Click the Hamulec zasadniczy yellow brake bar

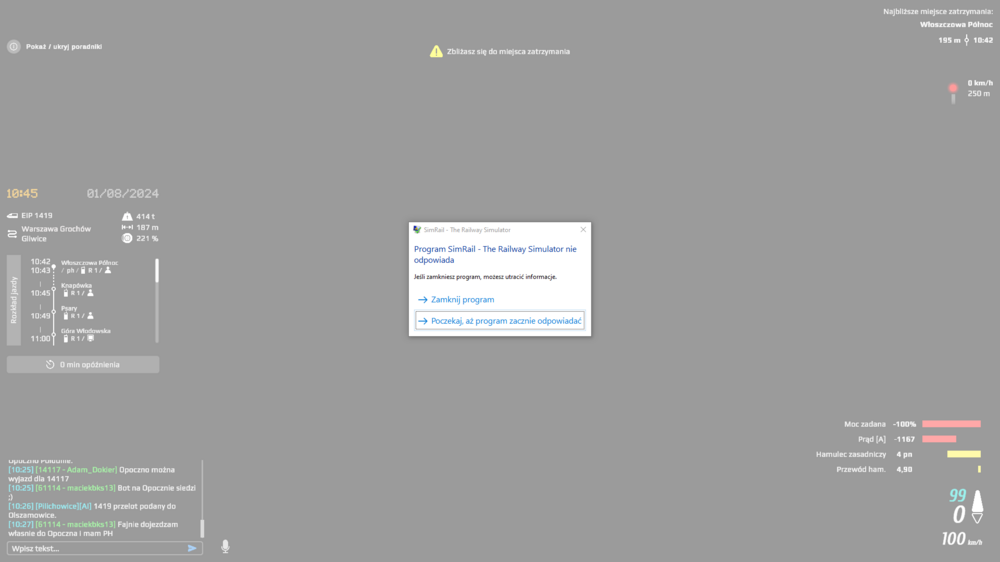(x=964, y=454)
